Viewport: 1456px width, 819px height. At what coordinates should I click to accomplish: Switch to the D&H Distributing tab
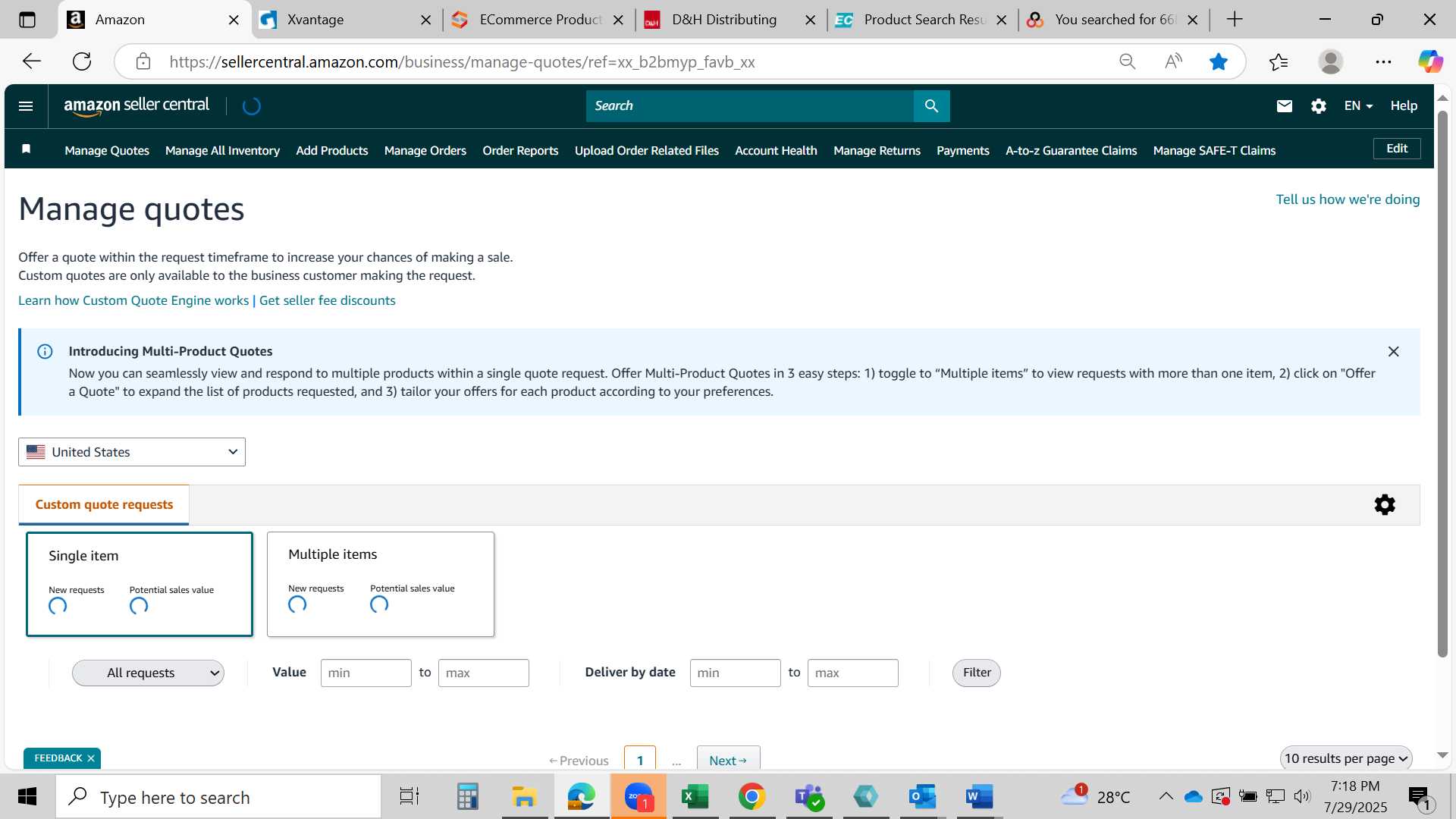point(732,20)
